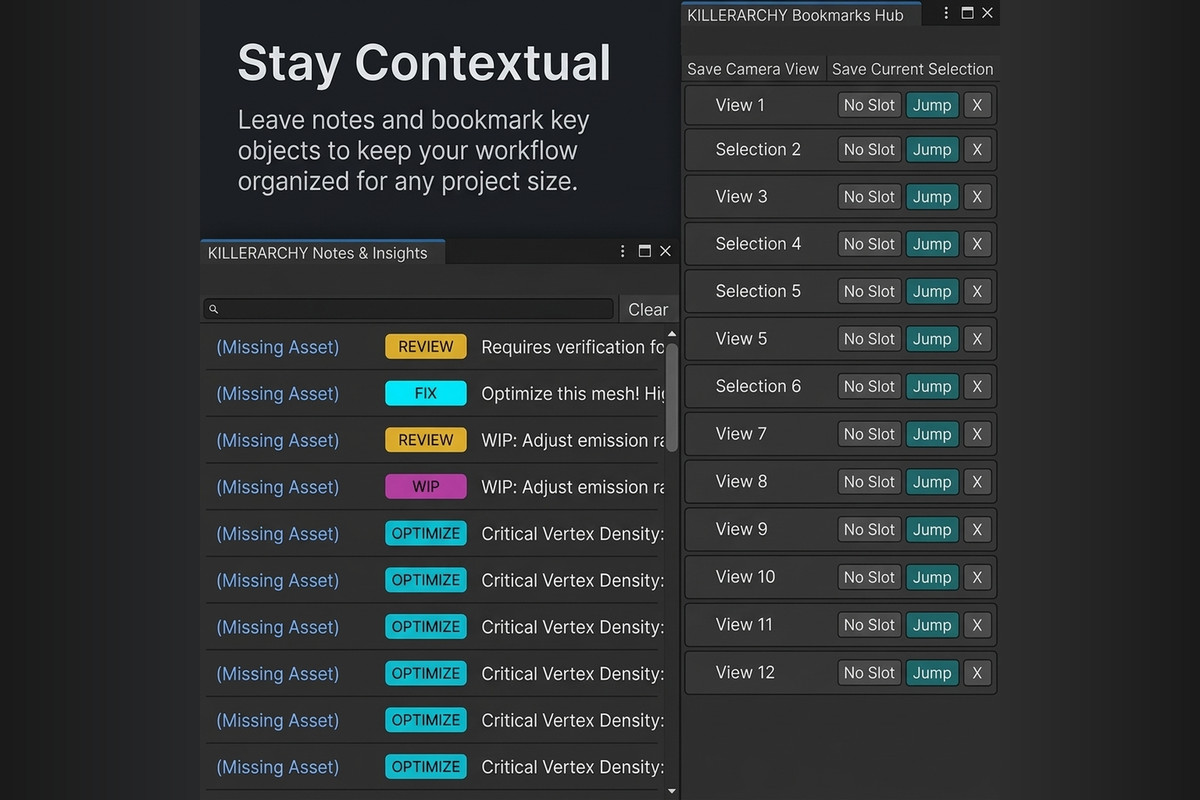
Task: Focus the notes search input field
Action: [408, 309]
